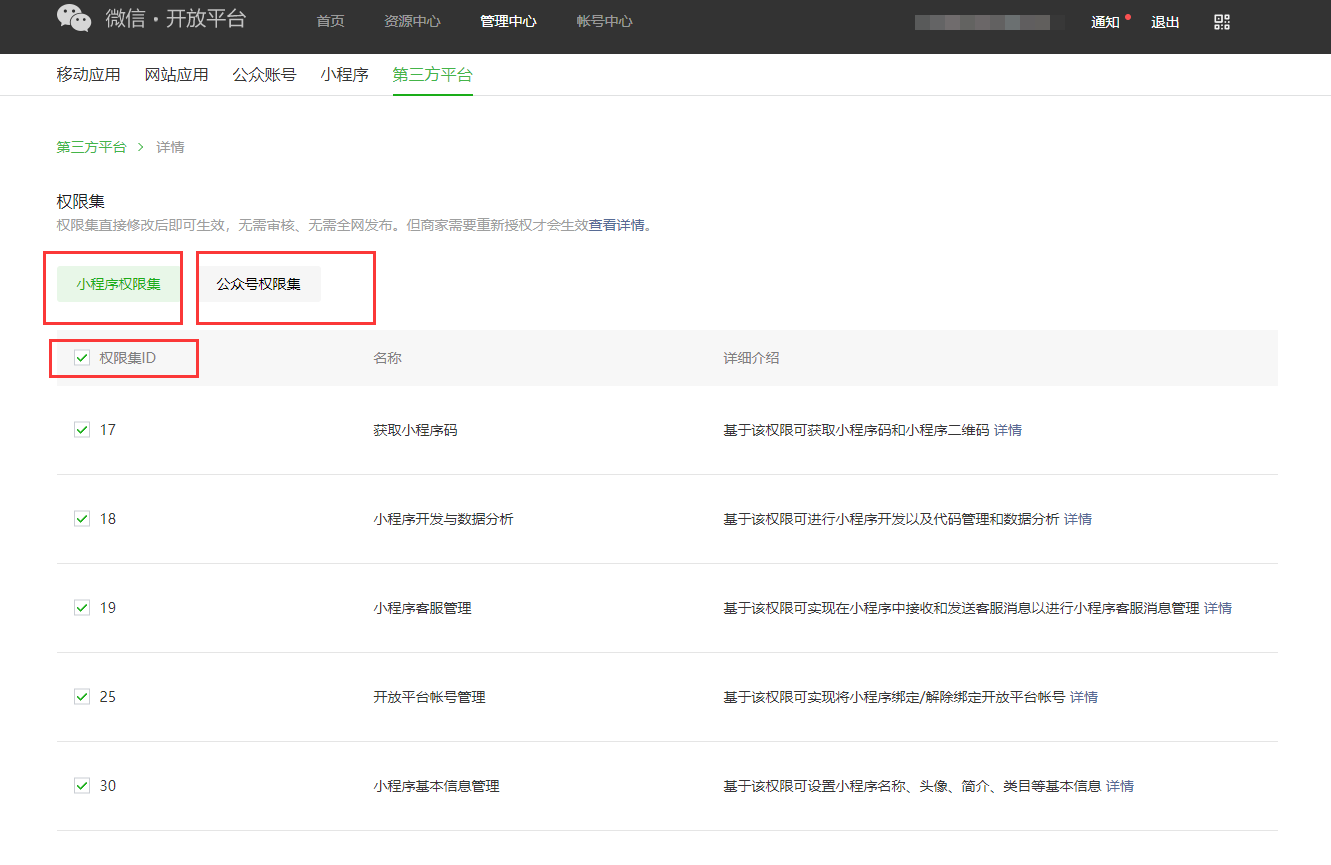Select the 公众号权限集 button
The height and width of the screenshot is (865, 1331).
pyautogui.click(x=258, y=284)
